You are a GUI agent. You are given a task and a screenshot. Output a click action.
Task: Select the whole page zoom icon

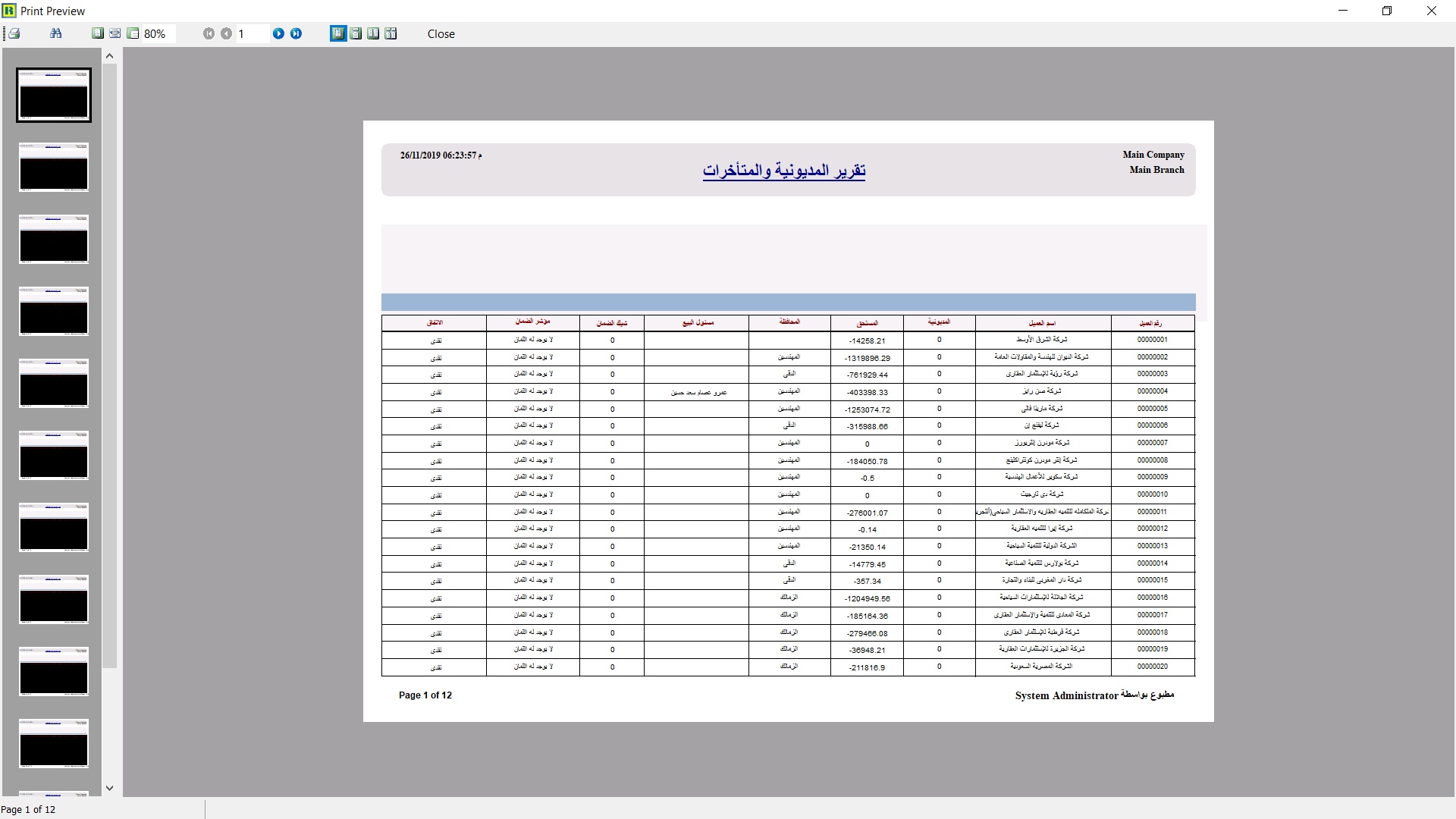coord(98,33)
